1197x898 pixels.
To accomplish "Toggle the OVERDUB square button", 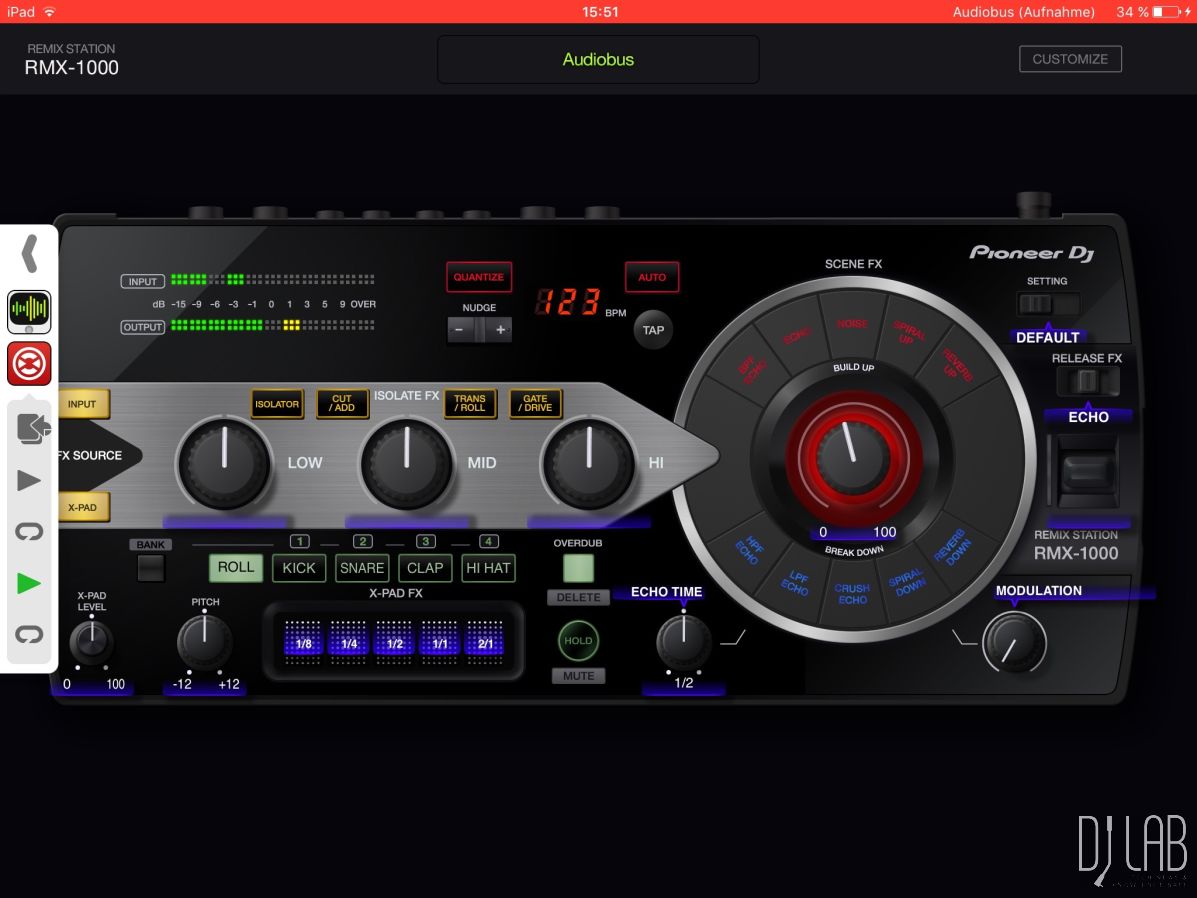I will tap(578, 568).
